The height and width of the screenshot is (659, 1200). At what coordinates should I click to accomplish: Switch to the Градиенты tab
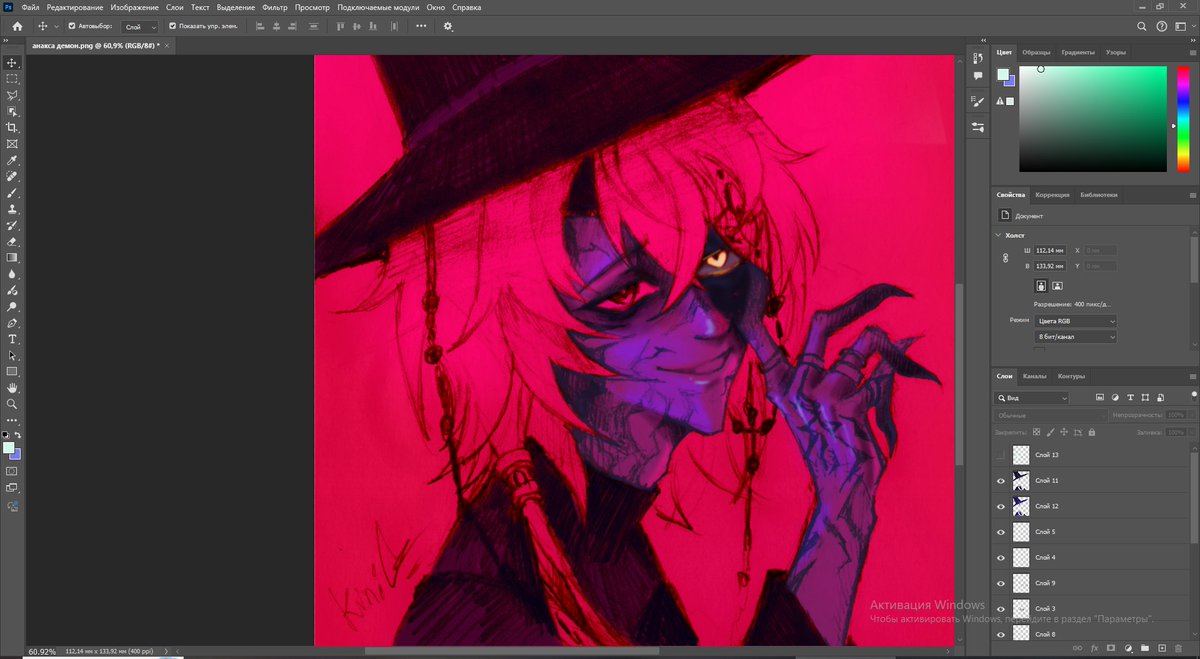click(x=1078, y=52)
